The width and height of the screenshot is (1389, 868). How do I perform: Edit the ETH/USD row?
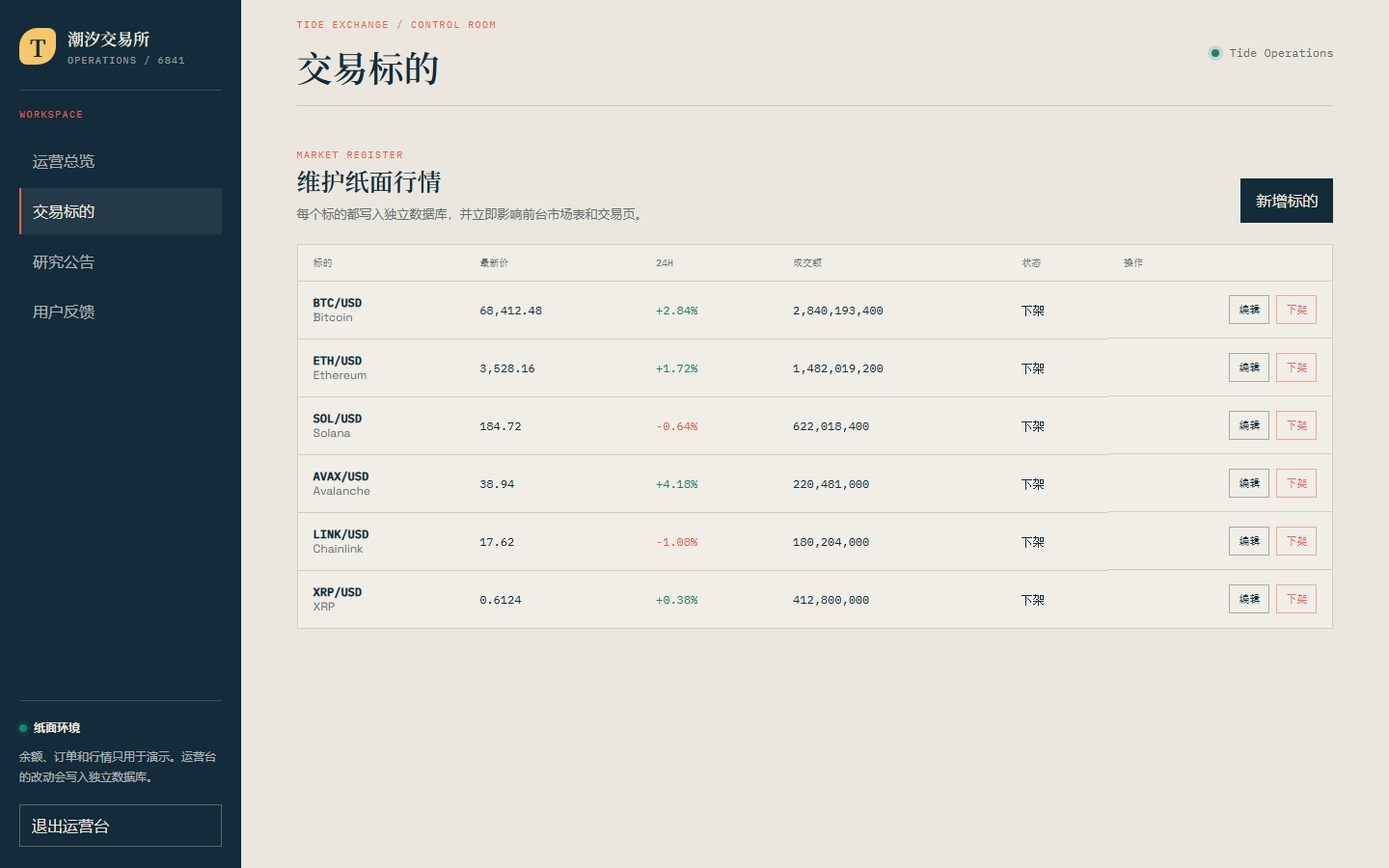pyautogui.click(x=1249, y=367)
